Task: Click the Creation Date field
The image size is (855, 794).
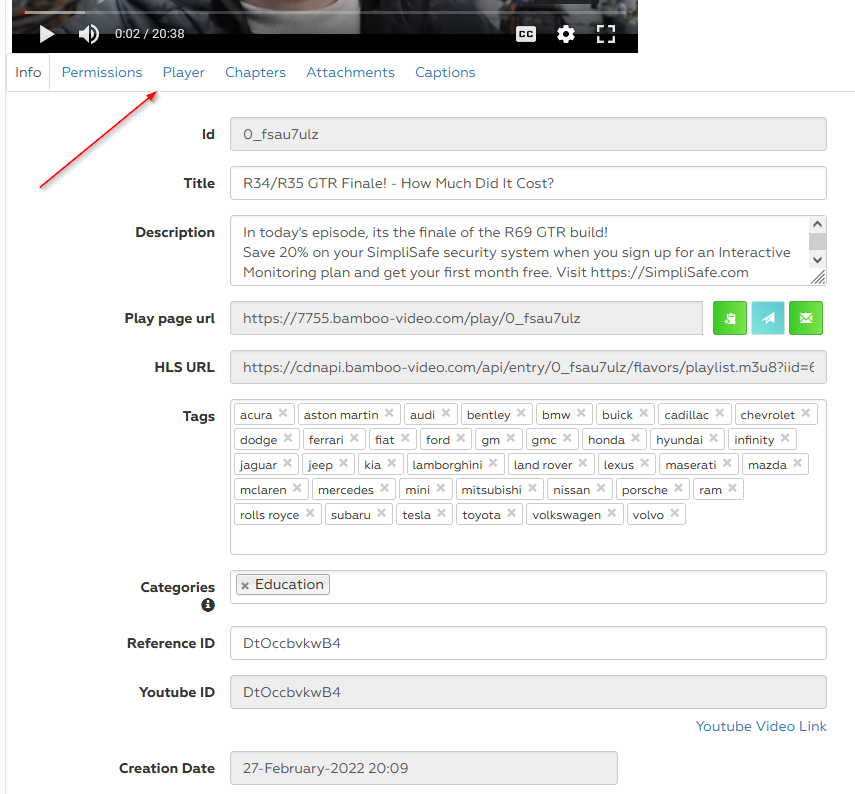Action: 424,768
